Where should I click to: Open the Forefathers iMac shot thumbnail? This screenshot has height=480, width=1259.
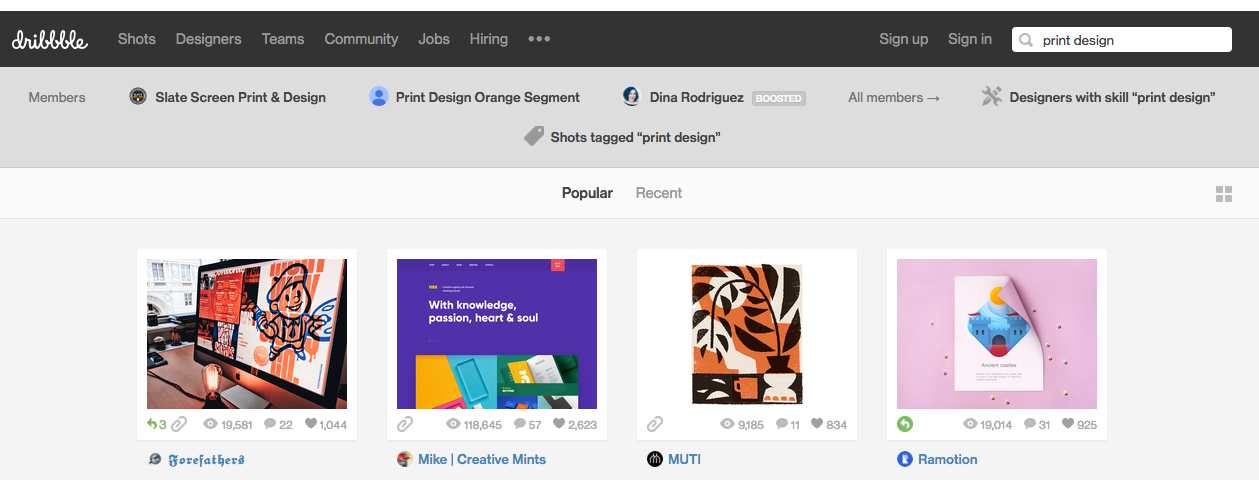click(247, 334)
